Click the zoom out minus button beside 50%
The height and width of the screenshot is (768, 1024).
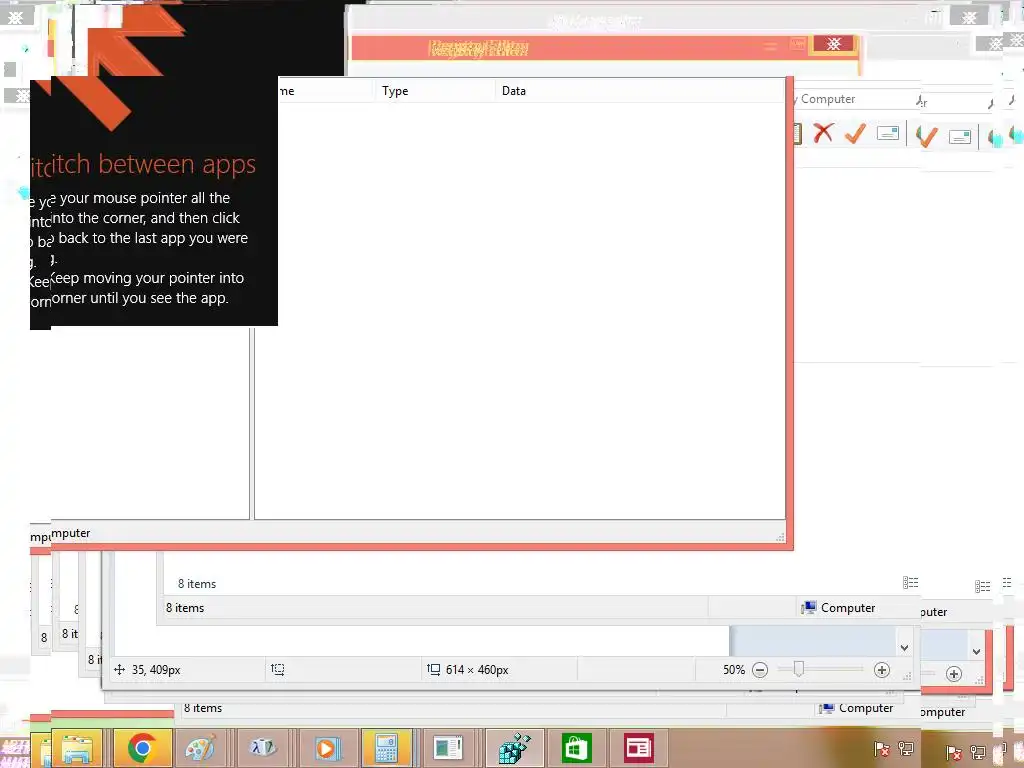[x=760, y=669]
